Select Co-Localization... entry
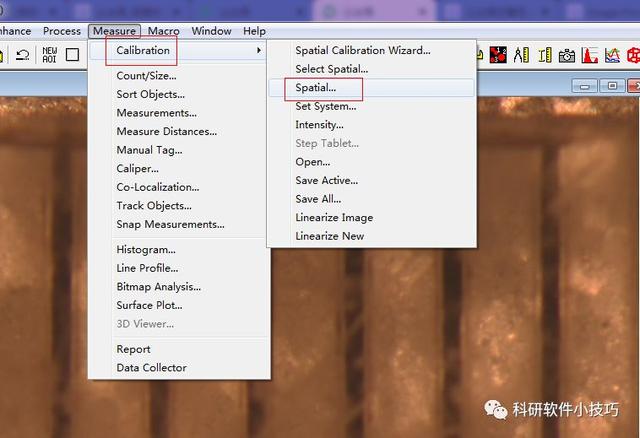640x438 pixels. pos(178,187)
